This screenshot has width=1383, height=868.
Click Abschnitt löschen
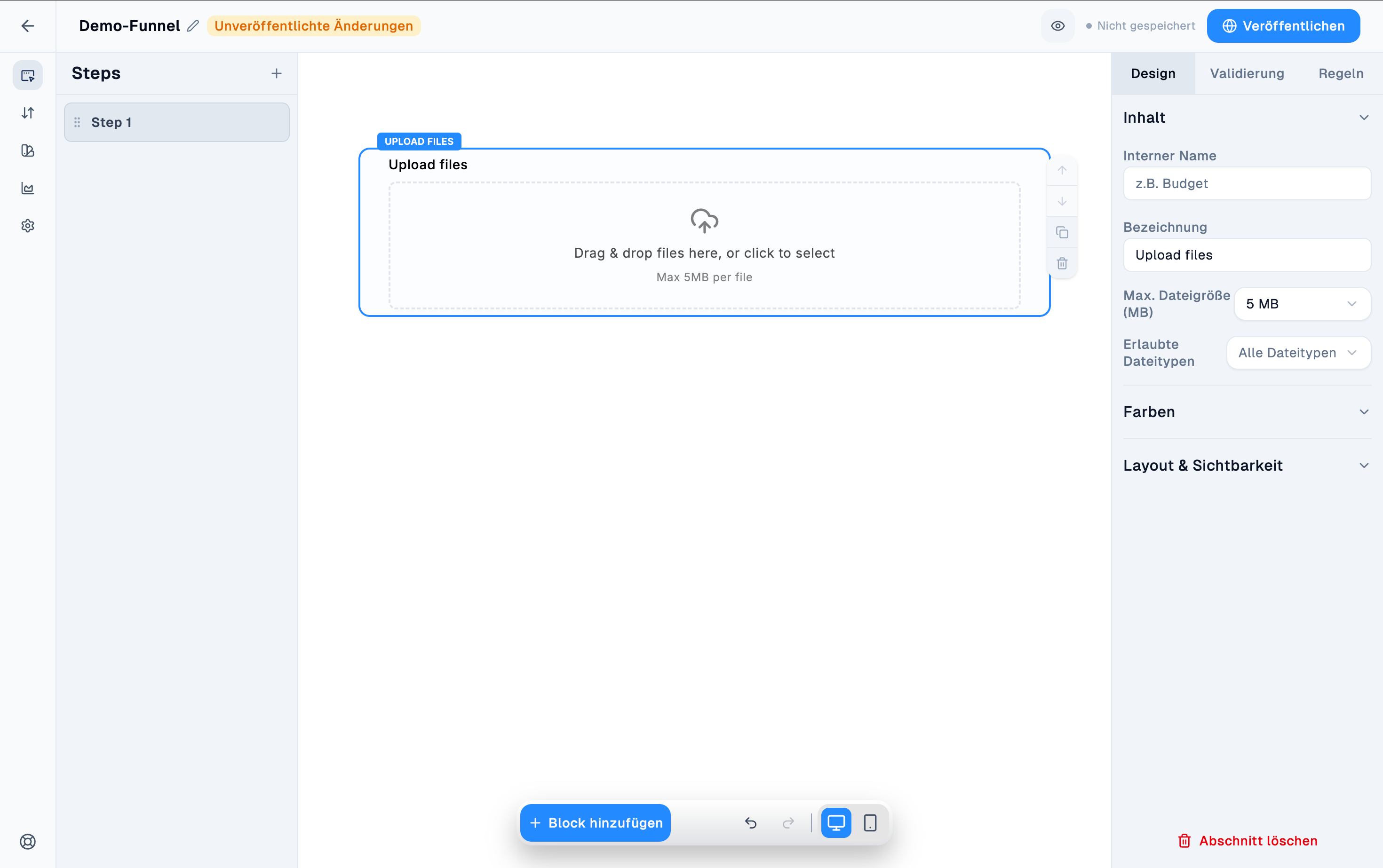(1247, 841)
